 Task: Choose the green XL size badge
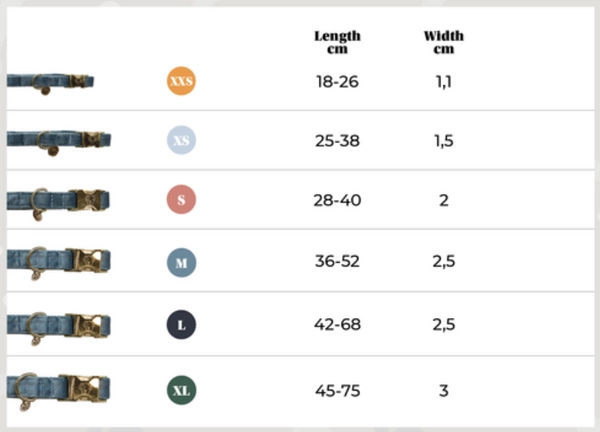coord(181,389)
